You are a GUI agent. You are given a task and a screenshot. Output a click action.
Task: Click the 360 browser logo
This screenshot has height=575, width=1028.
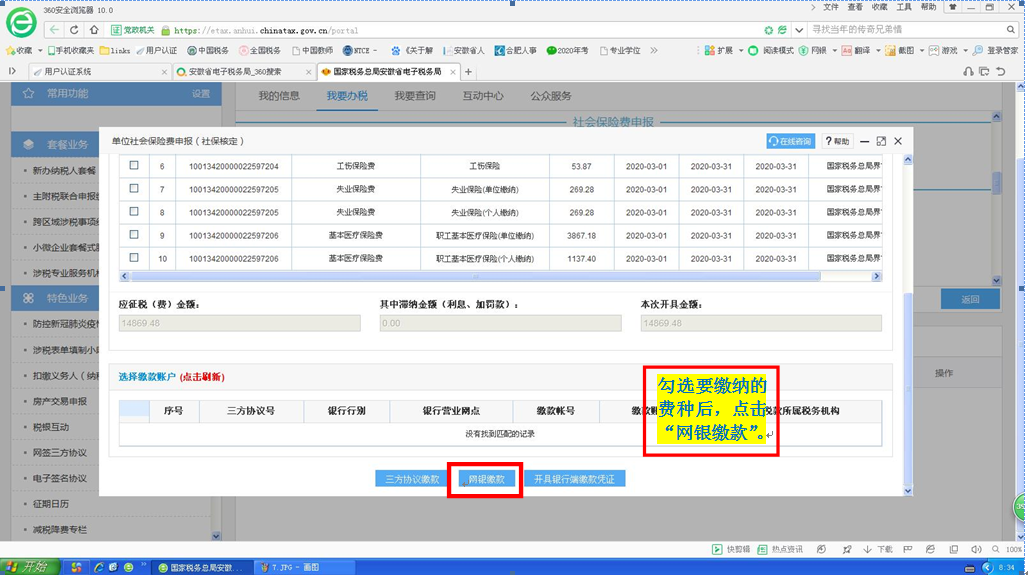pos(21,24)
